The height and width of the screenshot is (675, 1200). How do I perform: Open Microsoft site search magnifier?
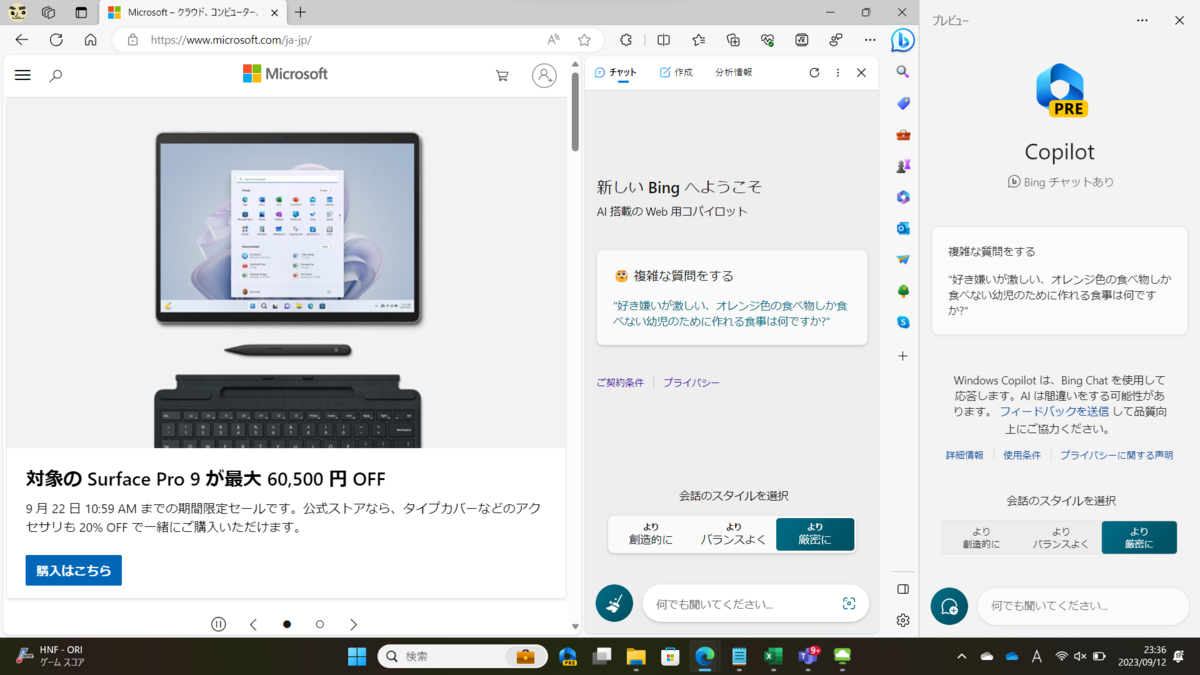[56, 75]
